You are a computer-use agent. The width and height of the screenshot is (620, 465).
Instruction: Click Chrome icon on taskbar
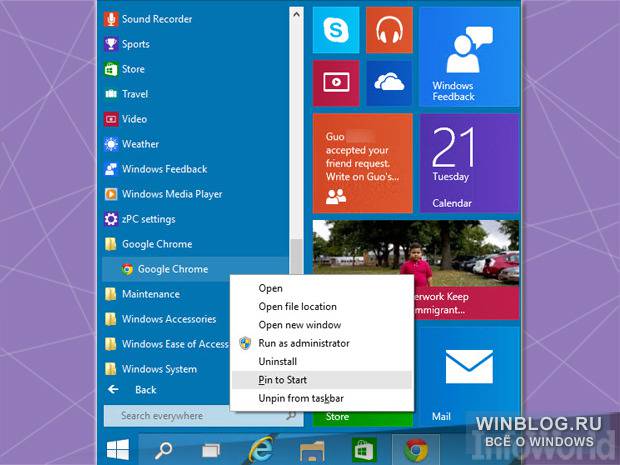point(416,450)
